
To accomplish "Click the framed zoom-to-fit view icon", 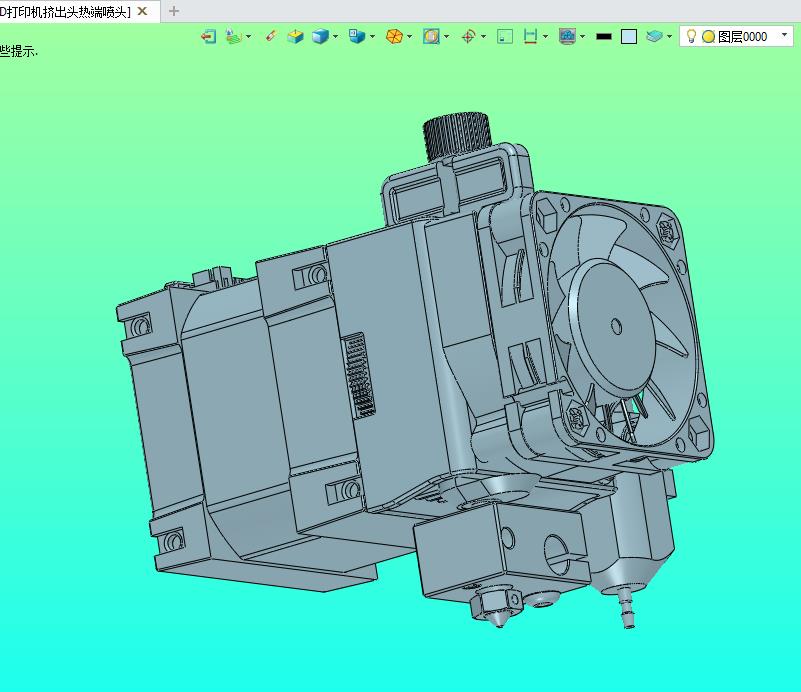I will pos(431,37).
